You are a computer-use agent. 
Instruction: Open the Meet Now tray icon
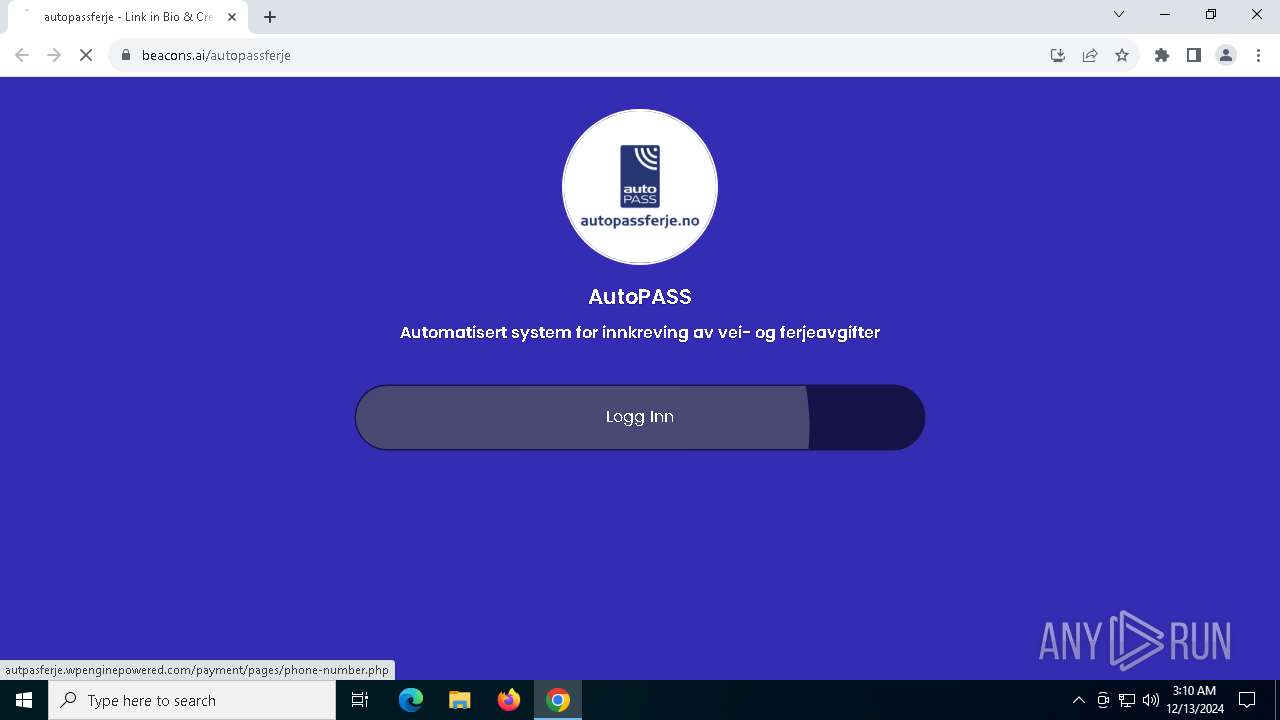[1103, 700]
